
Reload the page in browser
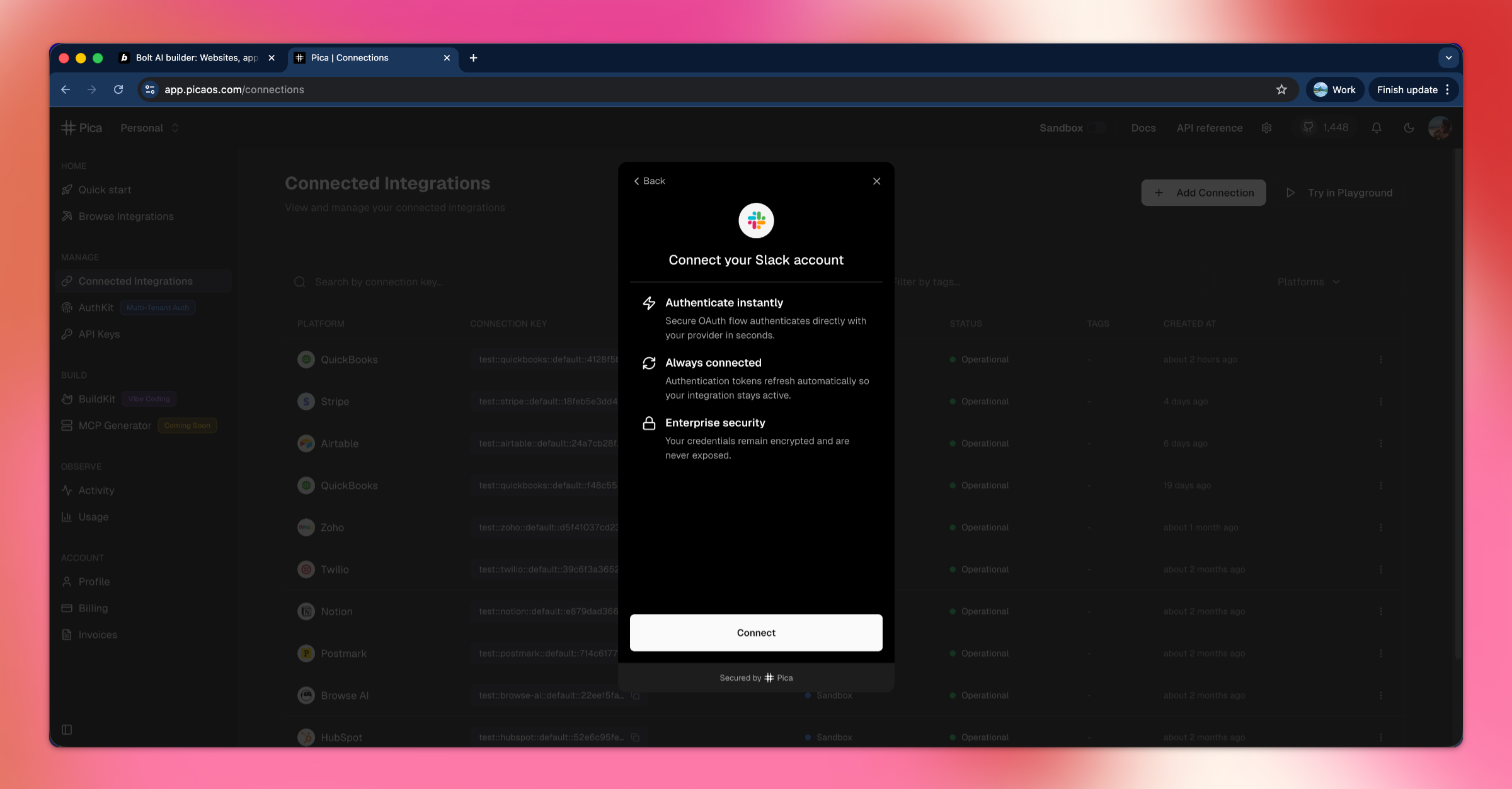point(118,89)
